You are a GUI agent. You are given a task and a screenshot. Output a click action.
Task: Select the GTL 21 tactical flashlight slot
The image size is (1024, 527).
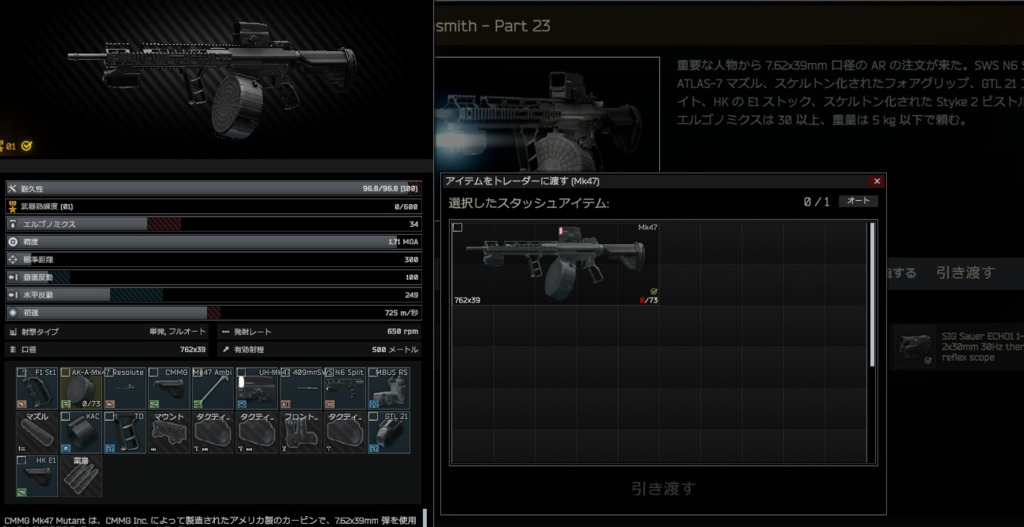pos(388,431)
